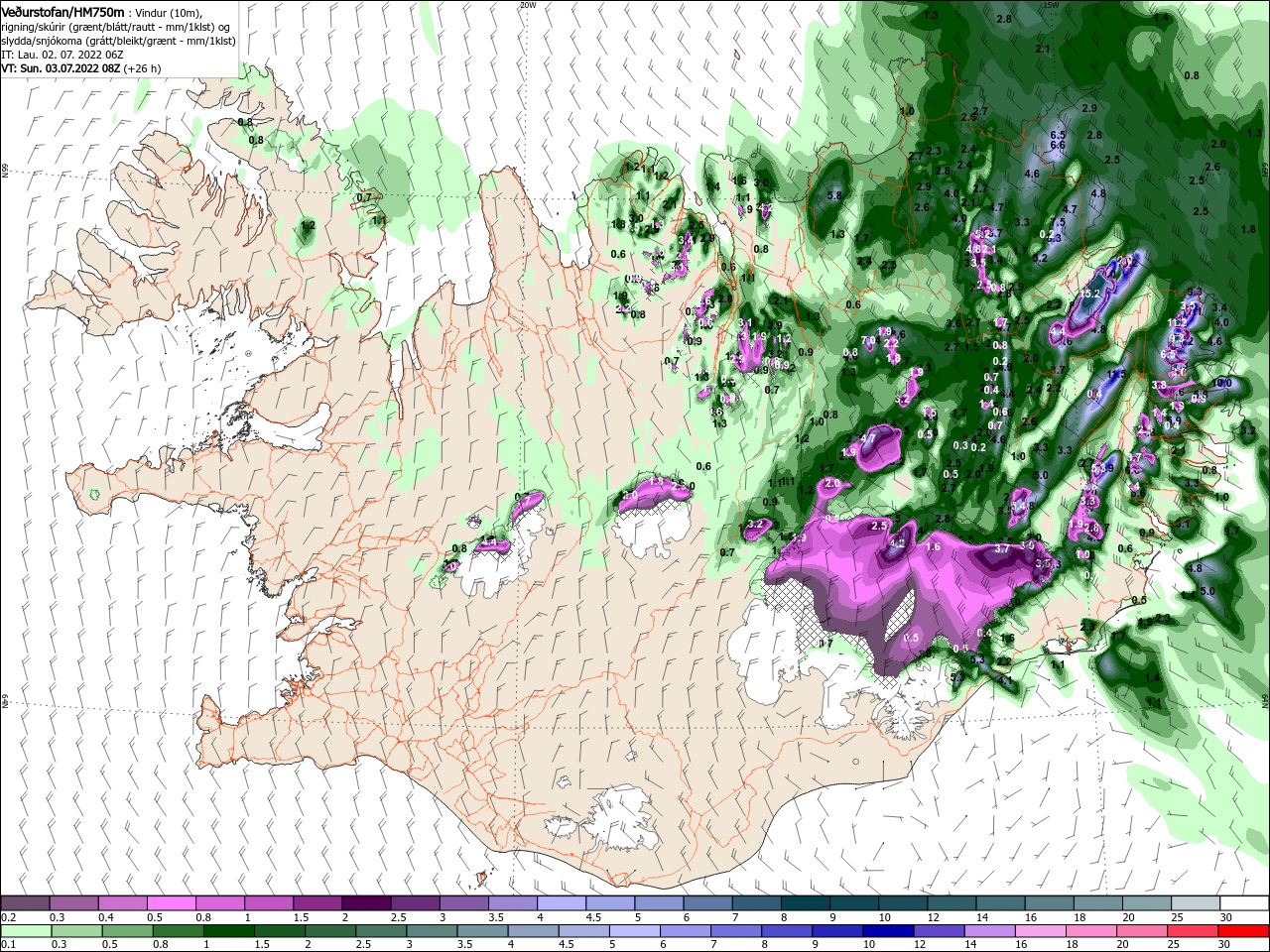1270x952 pixels.
Task: Click the 'VT: Sun. 03.07.2022 08Z' valid time
Action: click(x=61, y=69)
